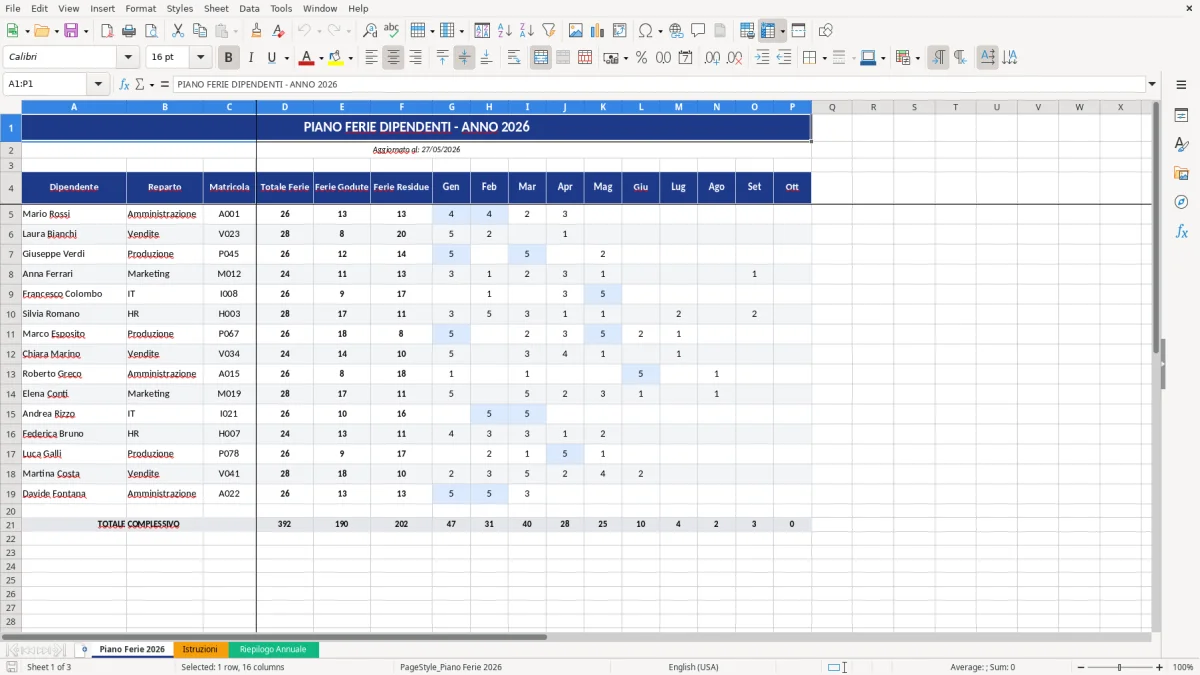Toggle Italic formatting
Viewport: 1200px width, 675px height.
[251, 58]
